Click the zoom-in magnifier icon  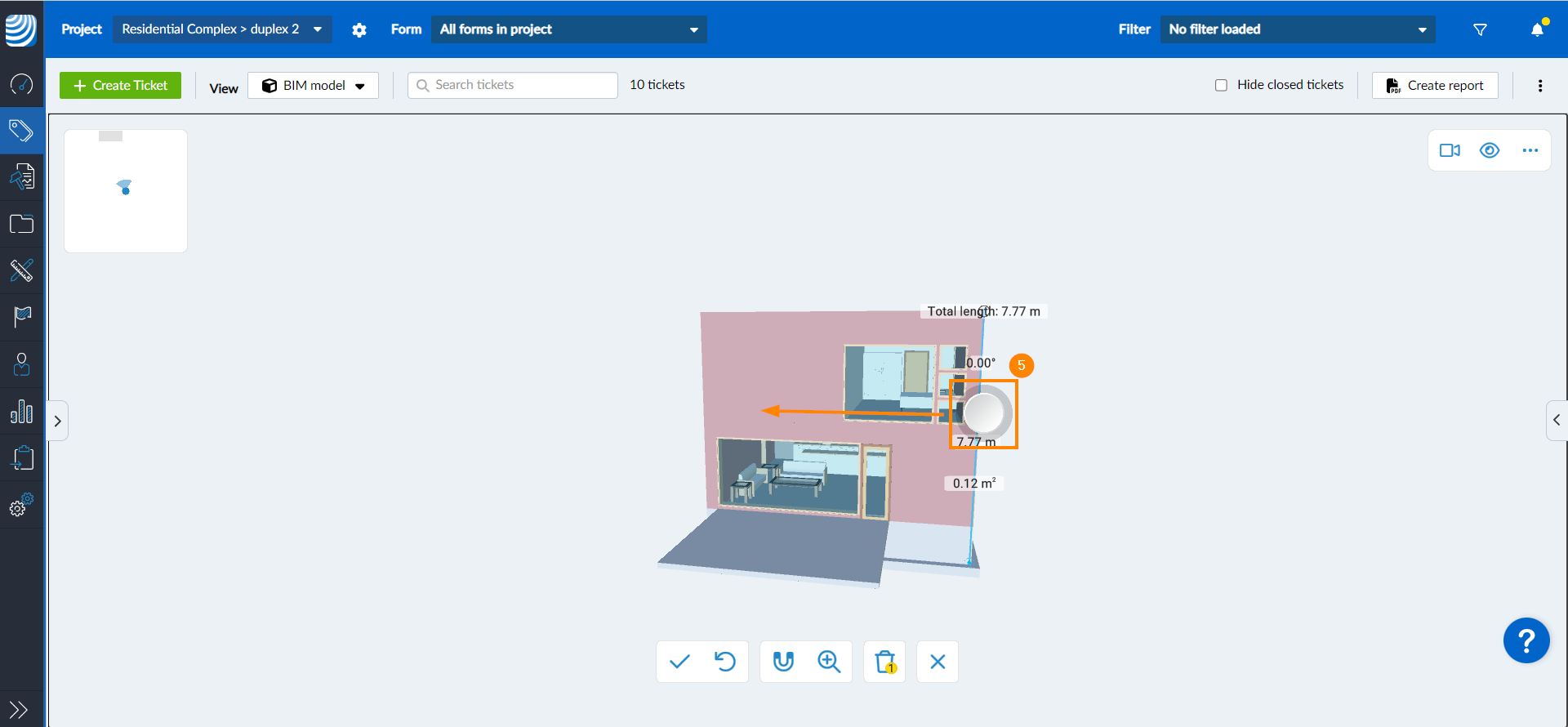pyautogui.click(x=829, y=662)
